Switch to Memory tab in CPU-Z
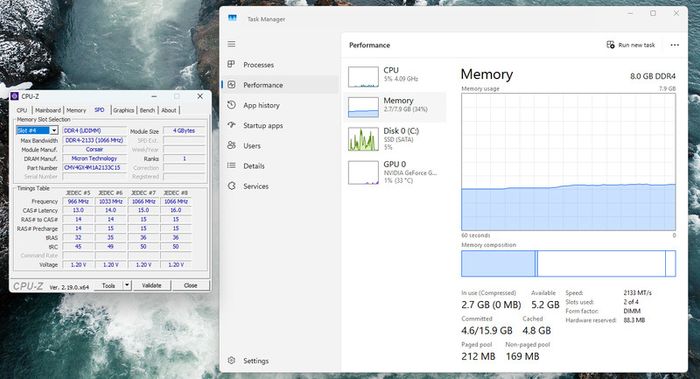Image resolution: width=700 pixels, height=379 pixels. 76,110
